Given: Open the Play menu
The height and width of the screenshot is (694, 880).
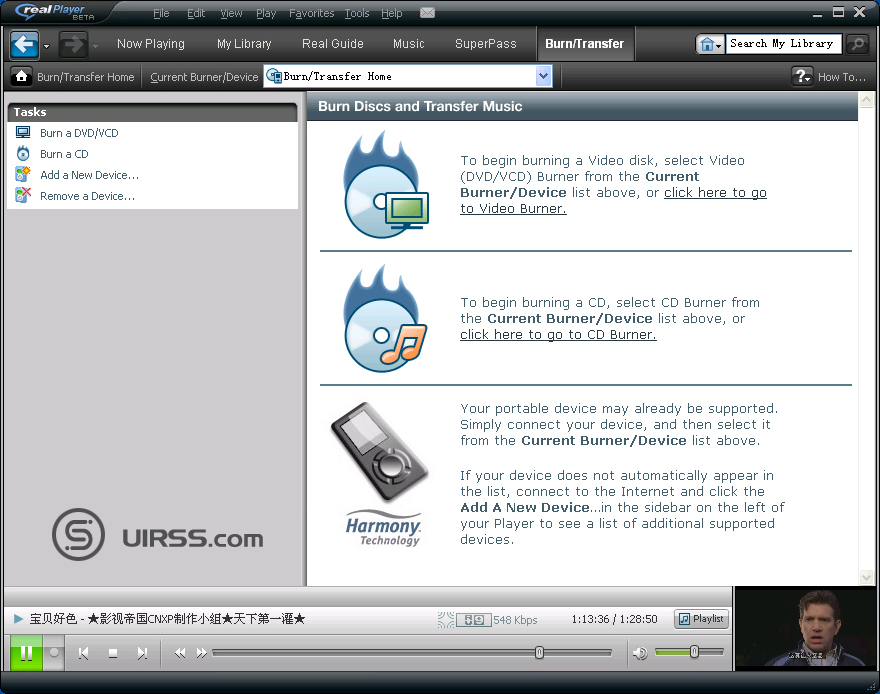Looking at the screenshot, I should (x=266, y=13).
